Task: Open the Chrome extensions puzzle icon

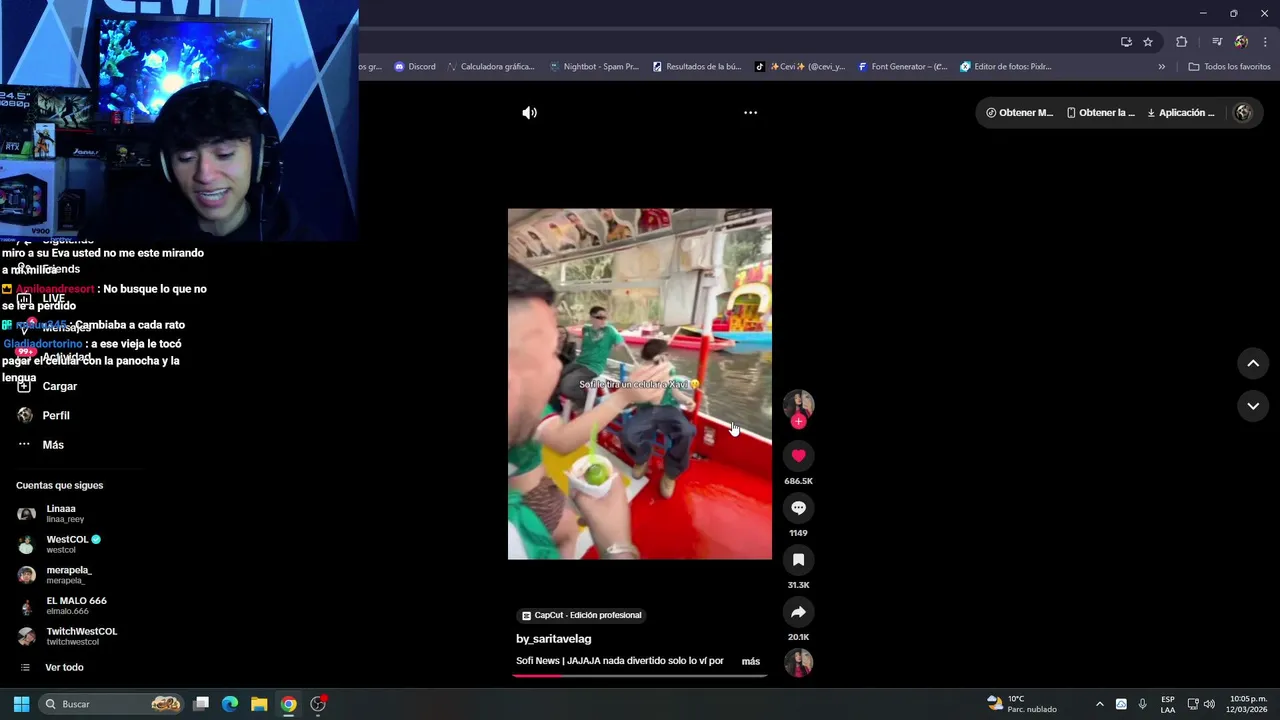Action: coord(1181,42)
